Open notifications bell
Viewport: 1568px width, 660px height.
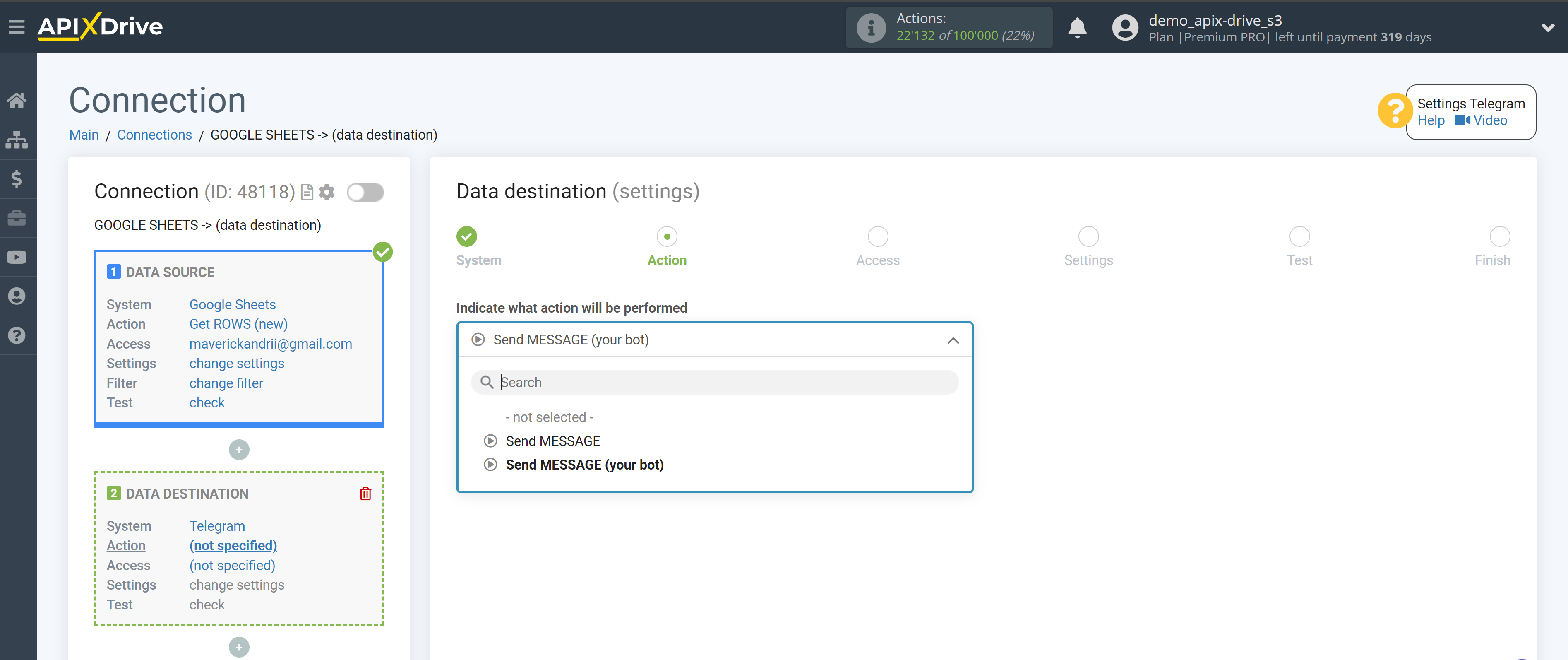[1077, 27]
